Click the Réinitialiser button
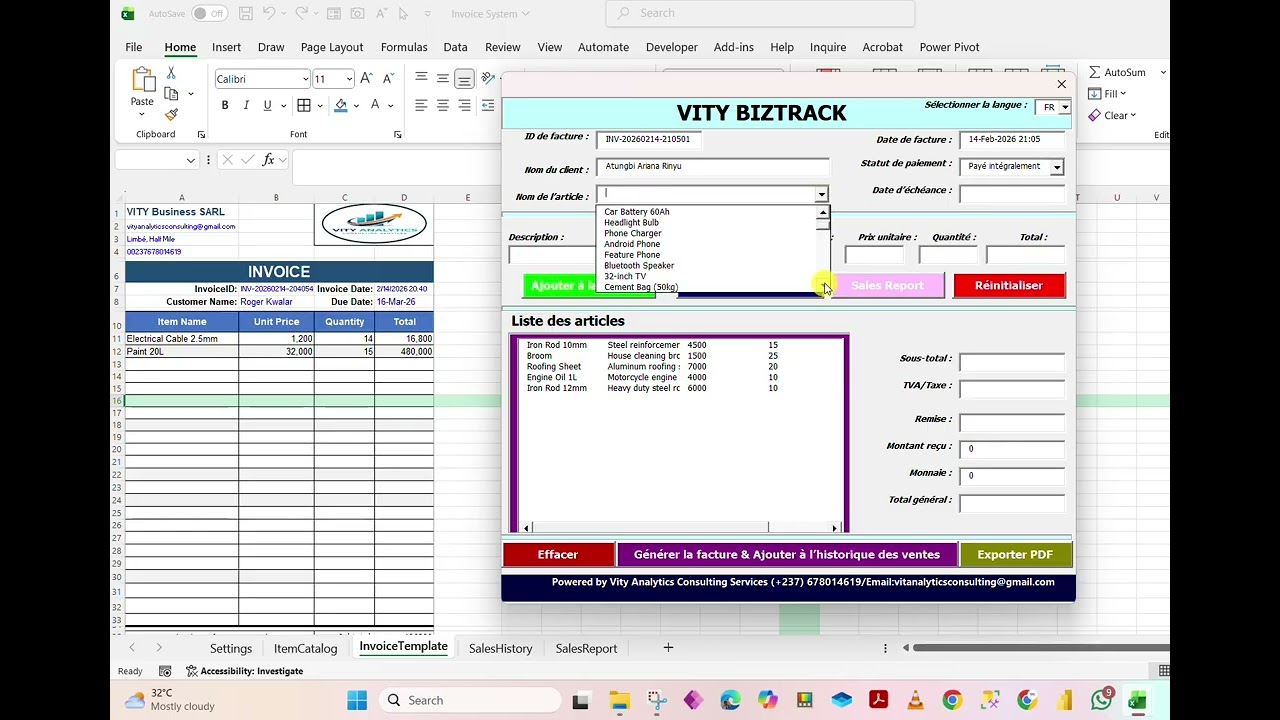The width and height of the screenshot is (1280, 720). (x=1009, y=286)
